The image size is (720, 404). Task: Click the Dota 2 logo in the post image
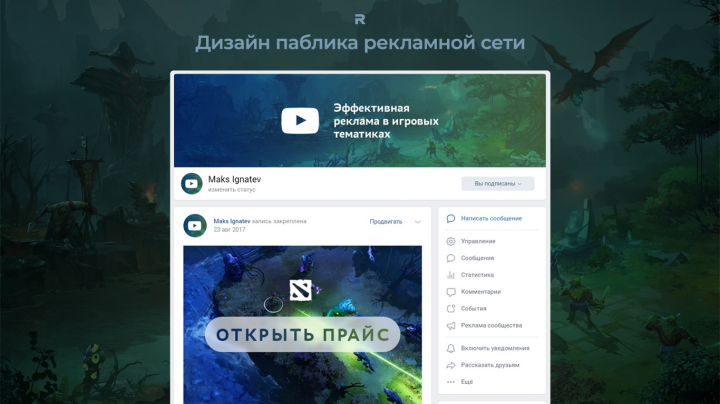[301, 290]
